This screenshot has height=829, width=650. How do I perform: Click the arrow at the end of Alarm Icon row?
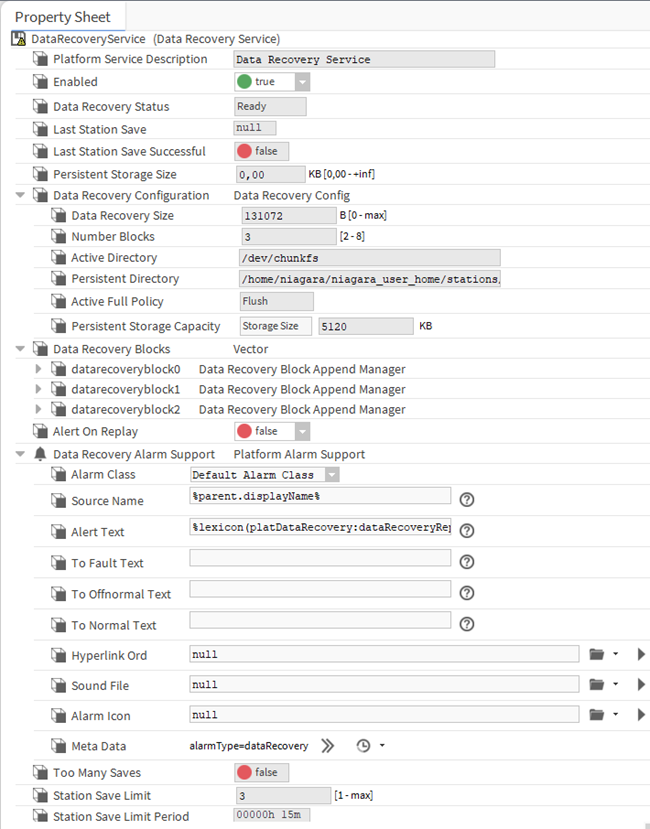pos(640,714)
